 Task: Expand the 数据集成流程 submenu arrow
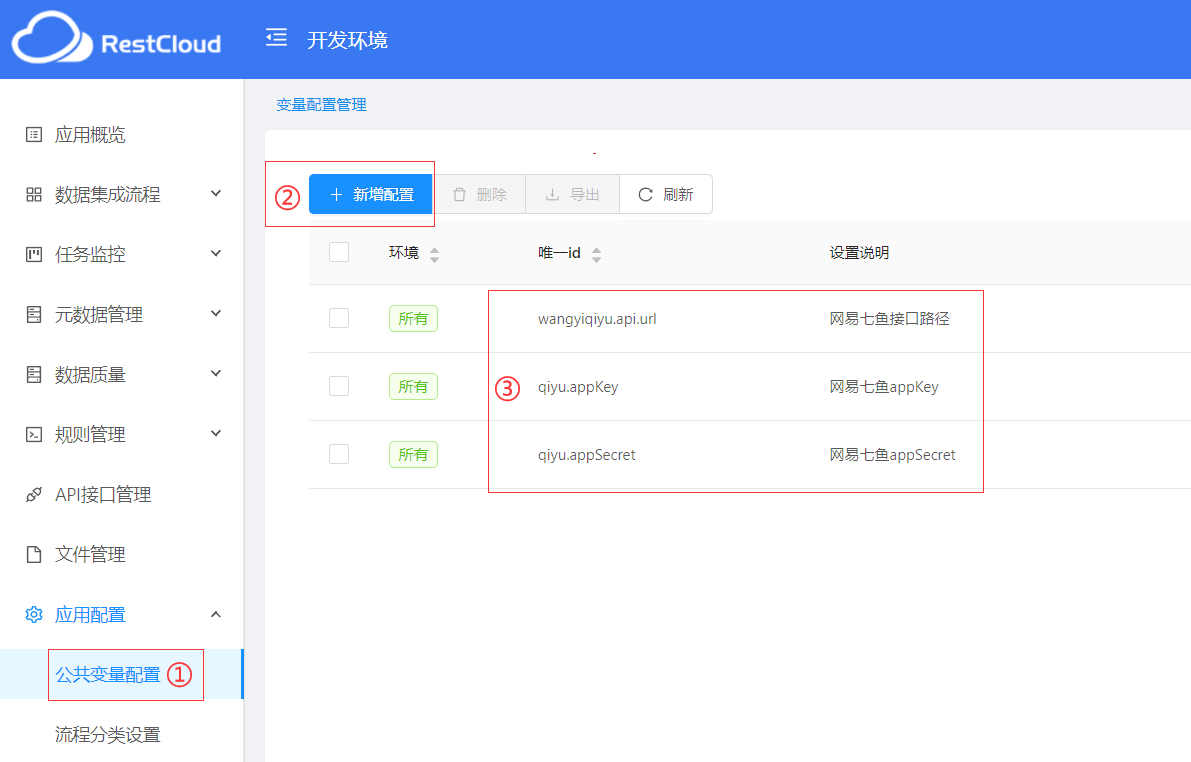pyautogui.click(x=216, y=194)
